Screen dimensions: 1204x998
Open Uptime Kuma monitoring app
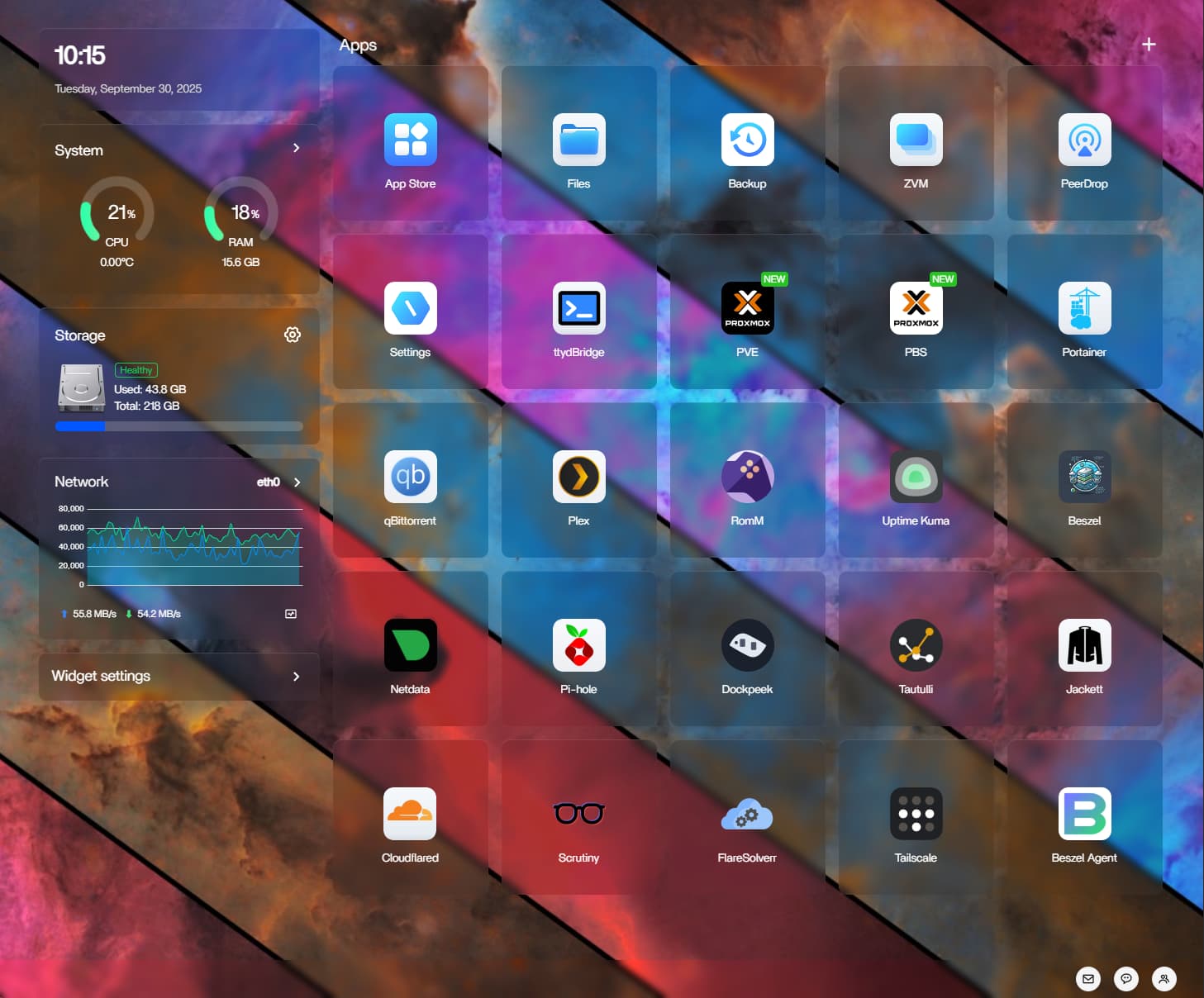(916, 478)
